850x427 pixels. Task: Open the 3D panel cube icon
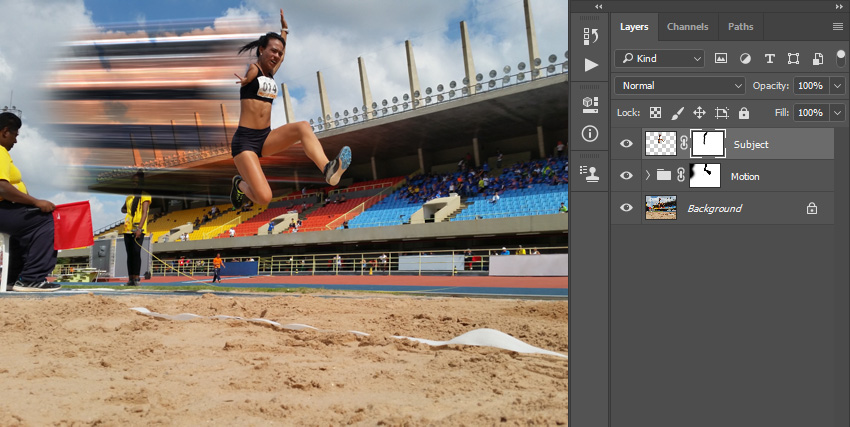(590, 105)
